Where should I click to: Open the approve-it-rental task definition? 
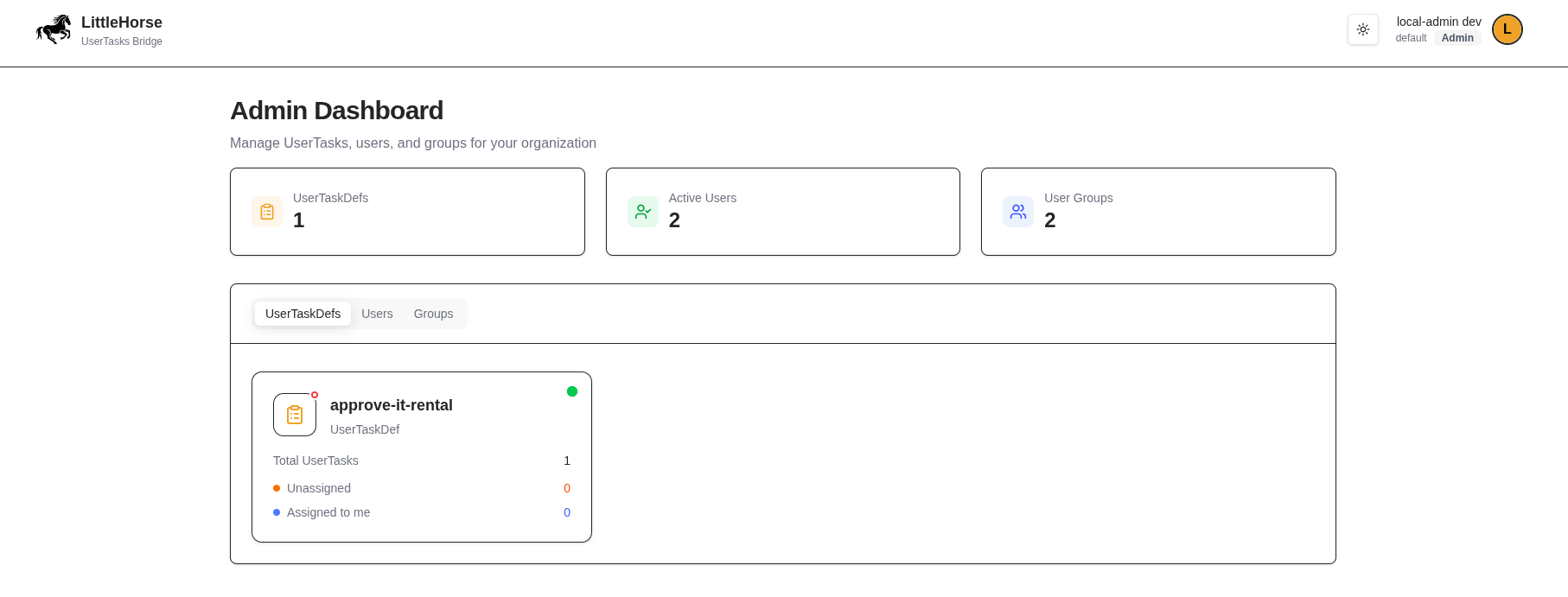pos(392,405)
